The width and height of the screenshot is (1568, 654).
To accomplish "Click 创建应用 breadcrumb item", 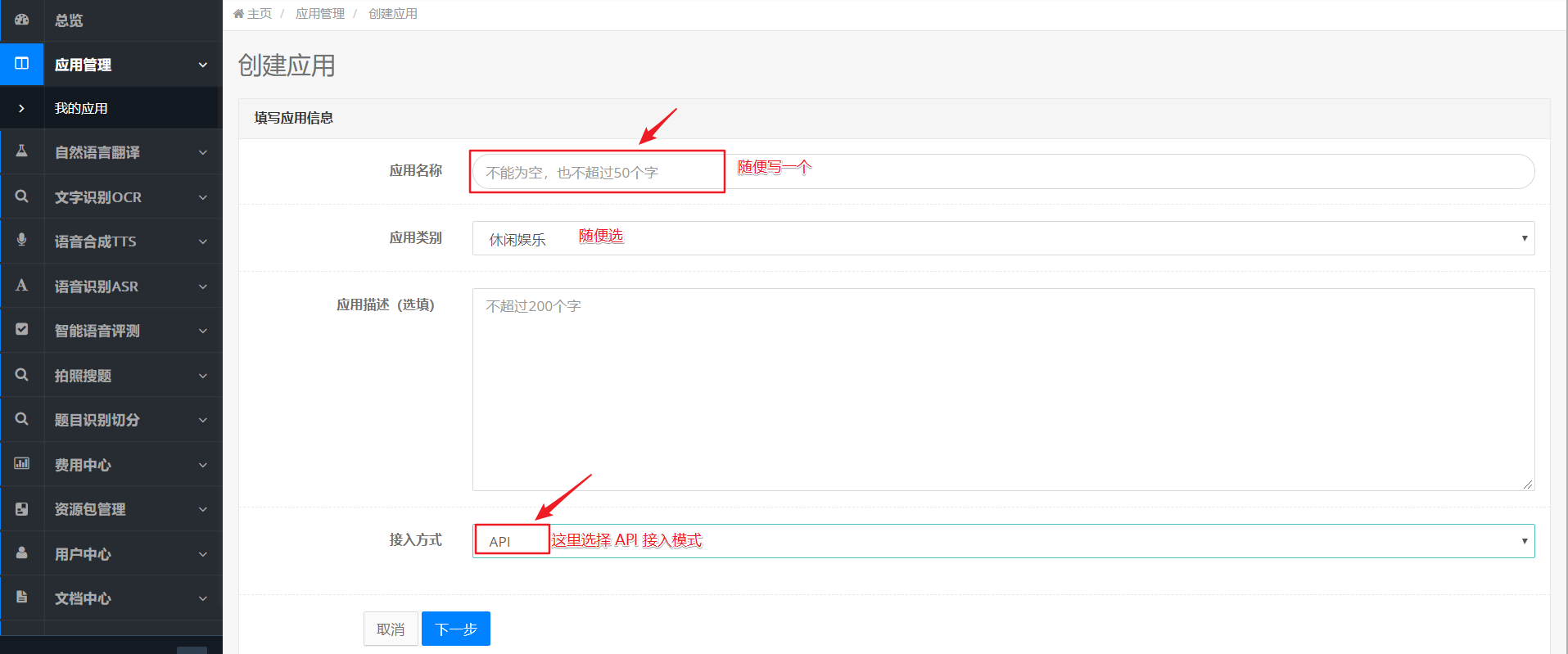I will [393, 14].
